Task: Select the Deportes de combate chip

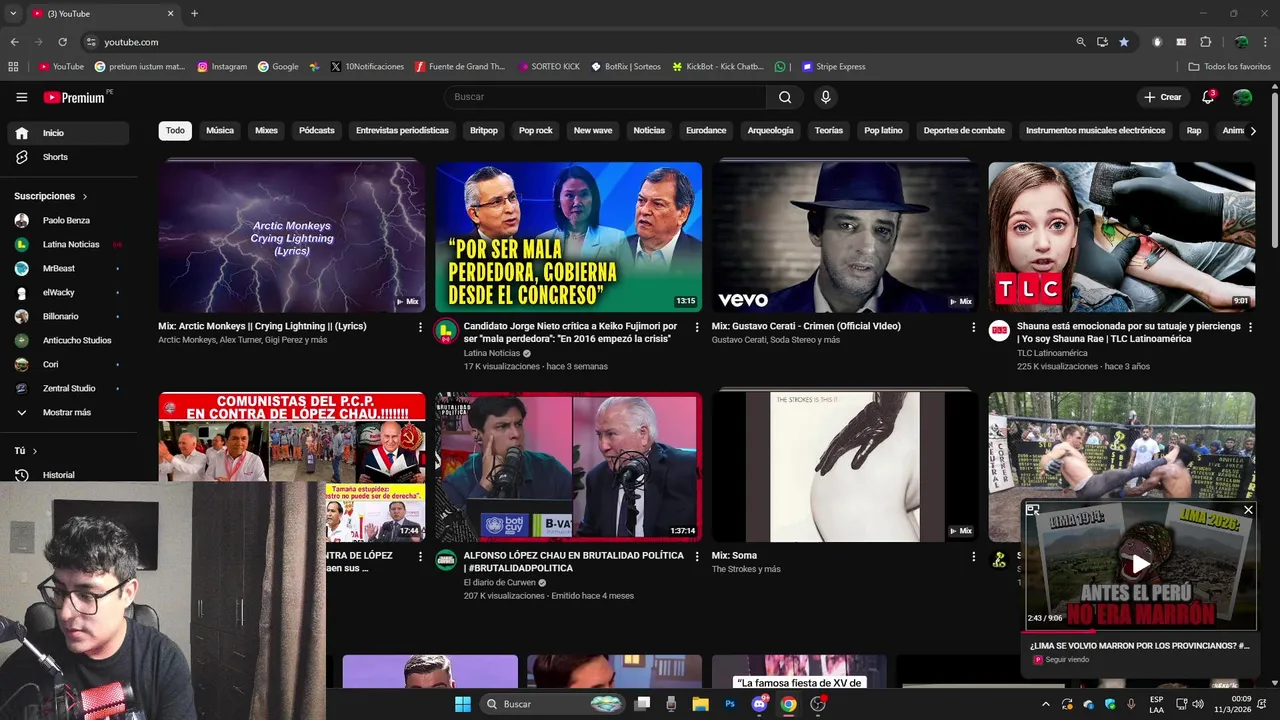Action: pyautogui.click(x=964, y=131)
